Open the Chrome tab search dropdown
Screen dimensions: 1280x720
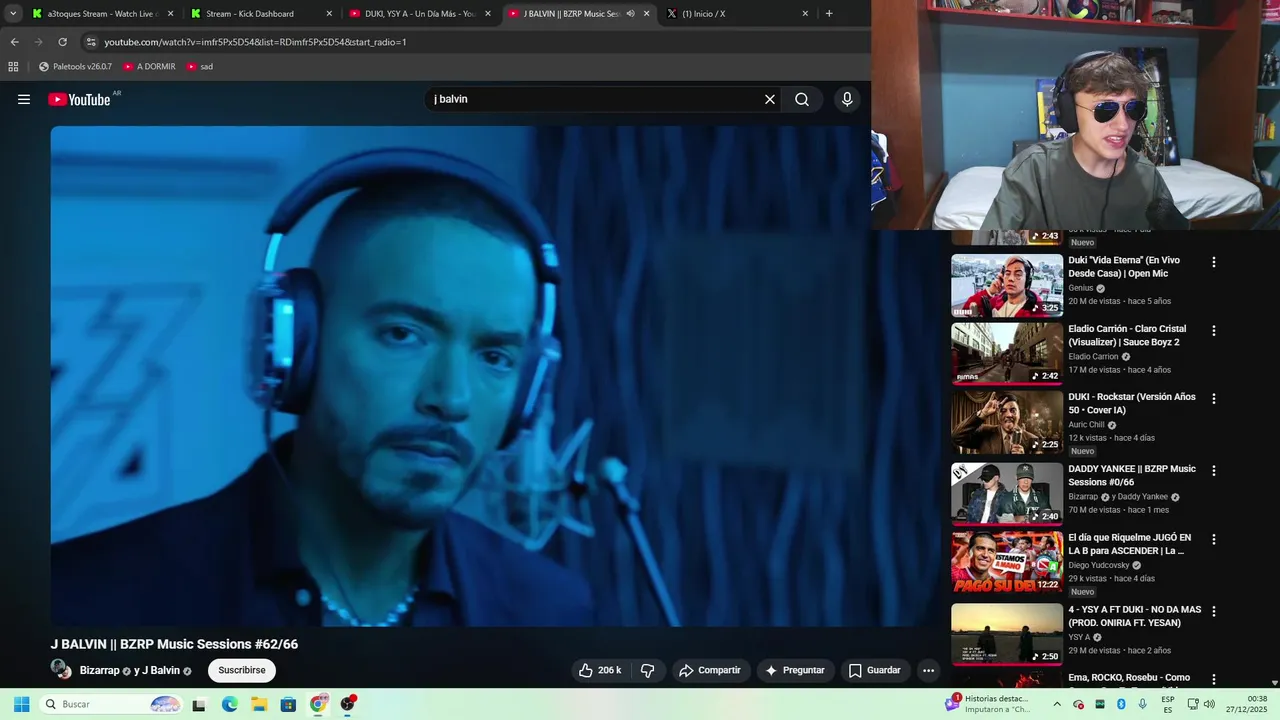(x=13, y=14)
